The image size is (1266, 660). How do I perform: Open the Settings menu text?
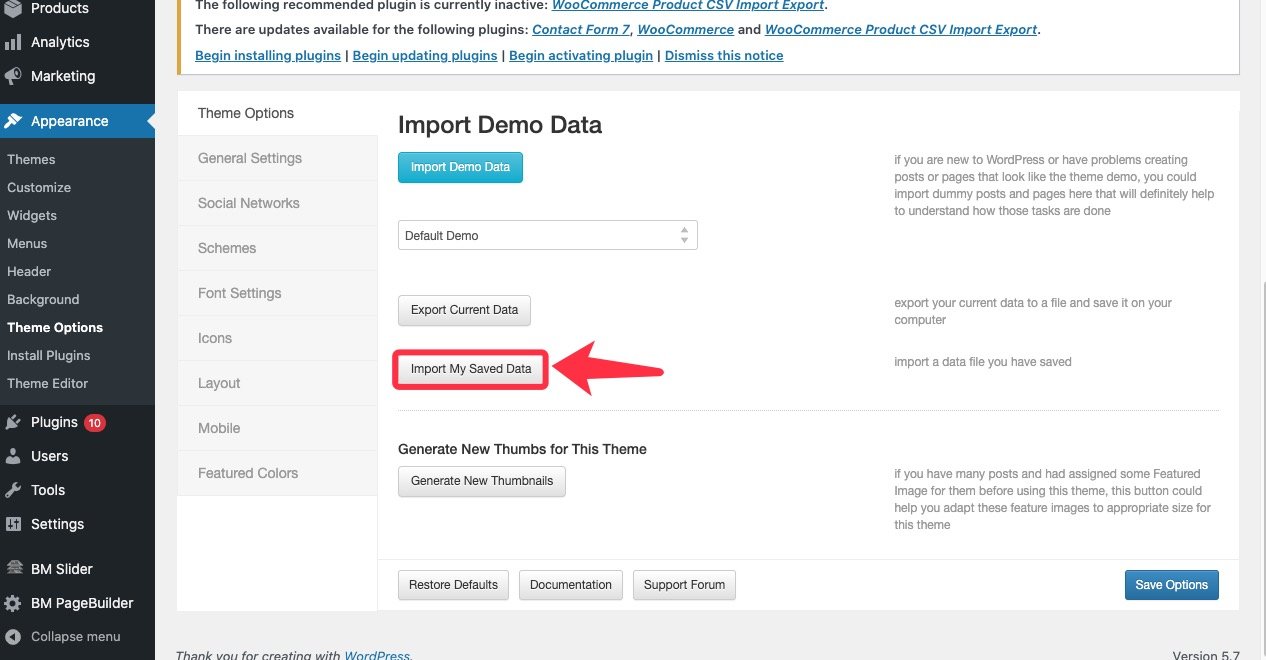[58, 524]
